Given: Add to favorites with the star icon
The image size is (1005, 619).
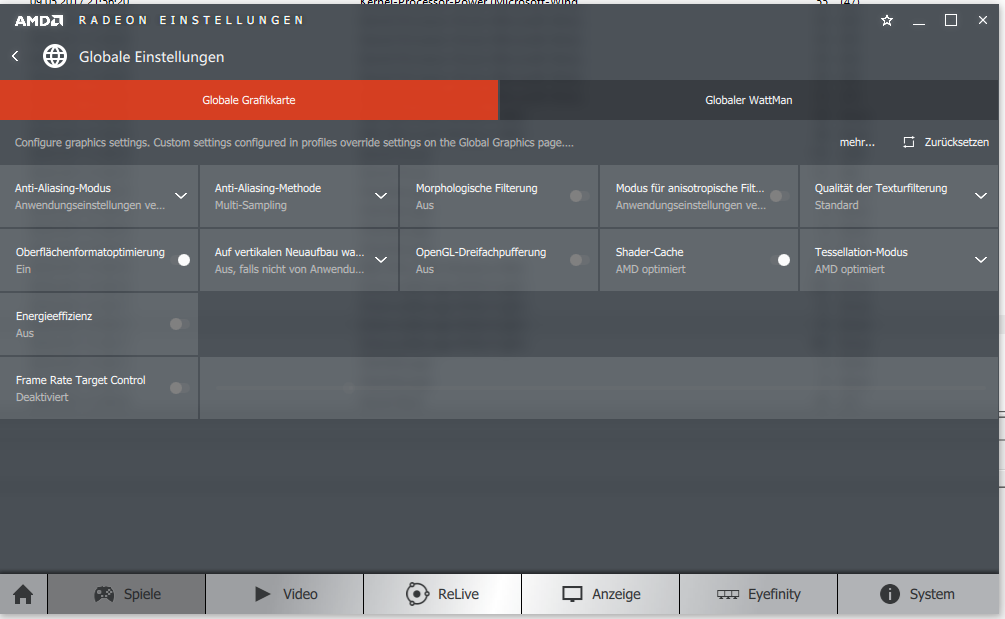Looking at the screenshot, I should [887, 21].
